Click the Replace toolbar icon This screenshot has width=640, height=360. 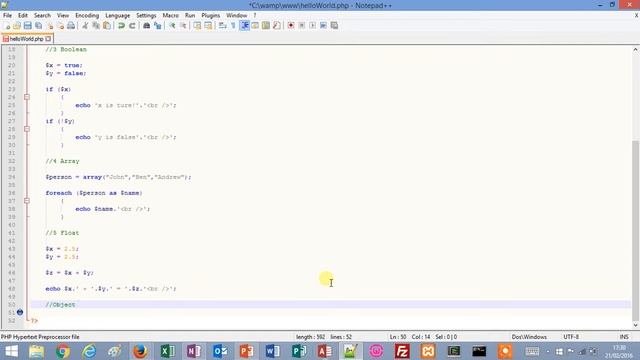157,26
